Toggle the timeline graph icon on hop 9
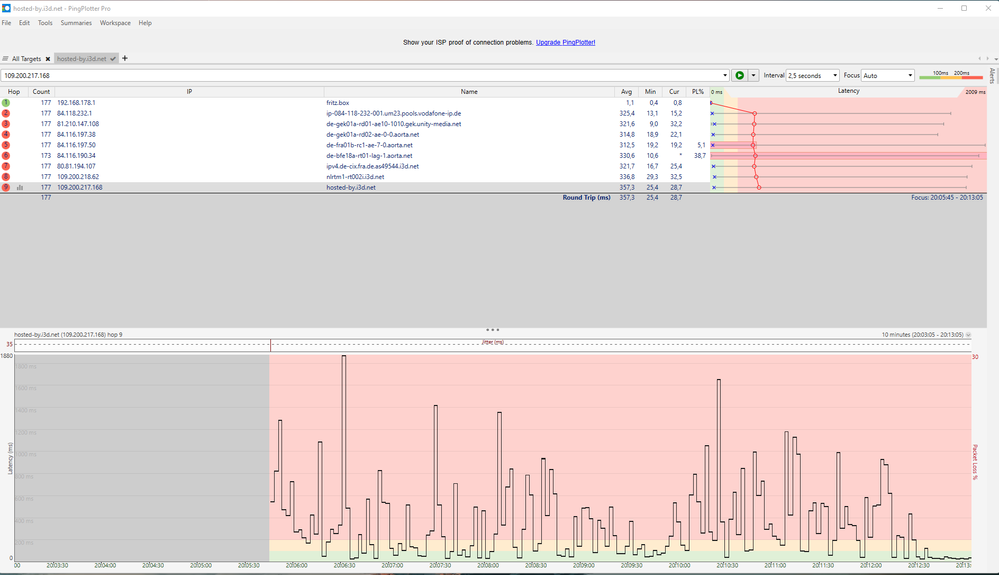The image size is (999, 575). point(20,187)
